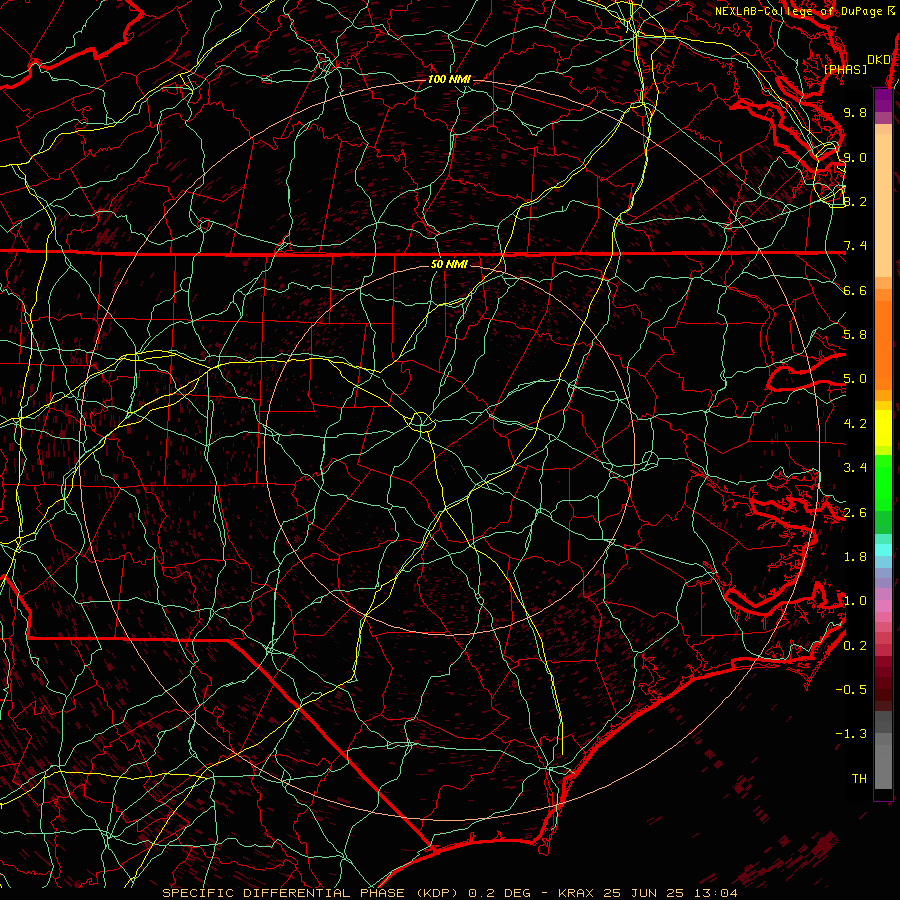This screenshot has width=900, height=900.
Task: Click the KRAX station identifier
Action: click(578, 893)
